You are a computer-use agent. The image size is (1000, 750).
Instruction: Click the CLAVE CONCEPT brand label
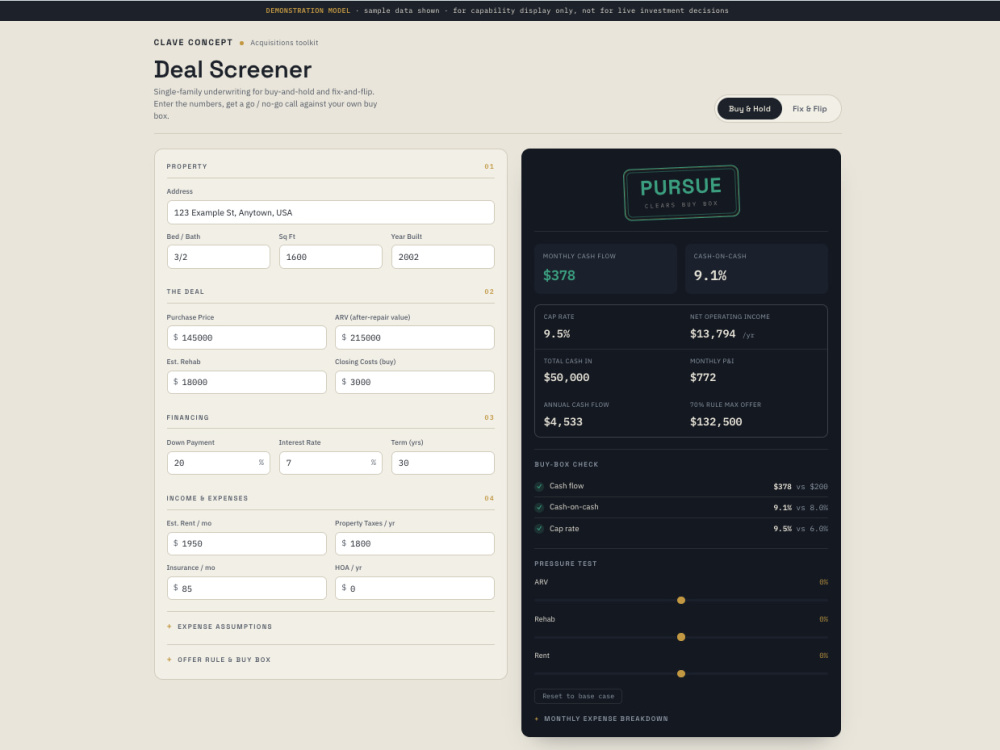pyautogui.click(x=193, y=42)
